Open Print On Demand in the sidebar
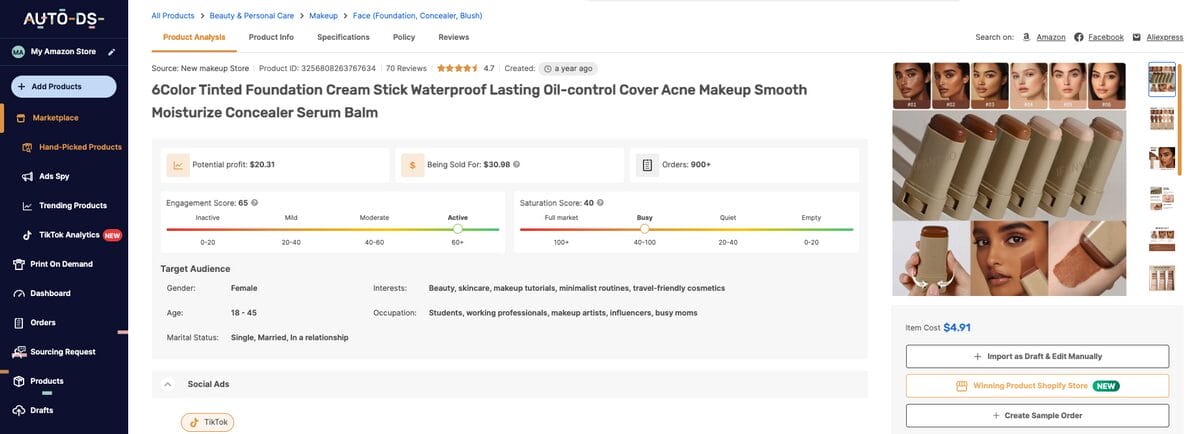Screen dimensions: 1200x434 (x=53, y=264)
